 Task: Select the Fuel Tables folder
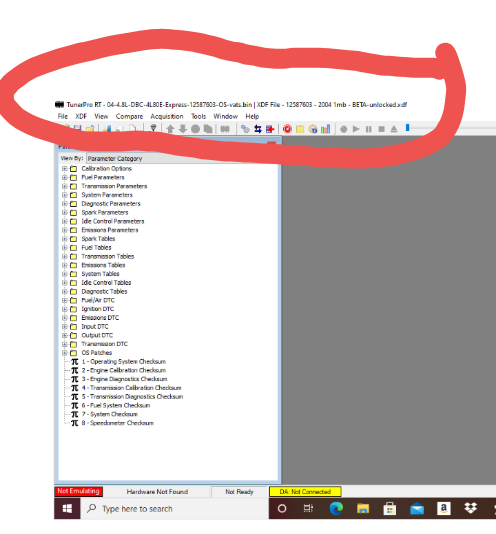pyautogui.click(x=96, y=248)
